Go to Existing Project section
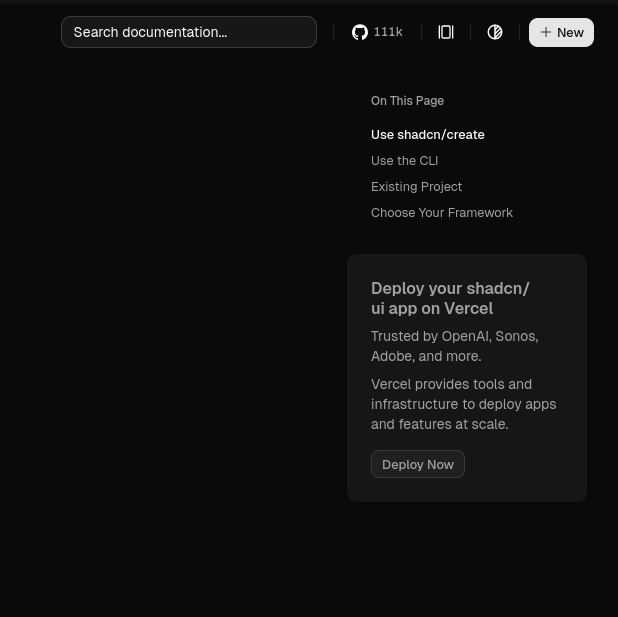 tap(416, 187)
